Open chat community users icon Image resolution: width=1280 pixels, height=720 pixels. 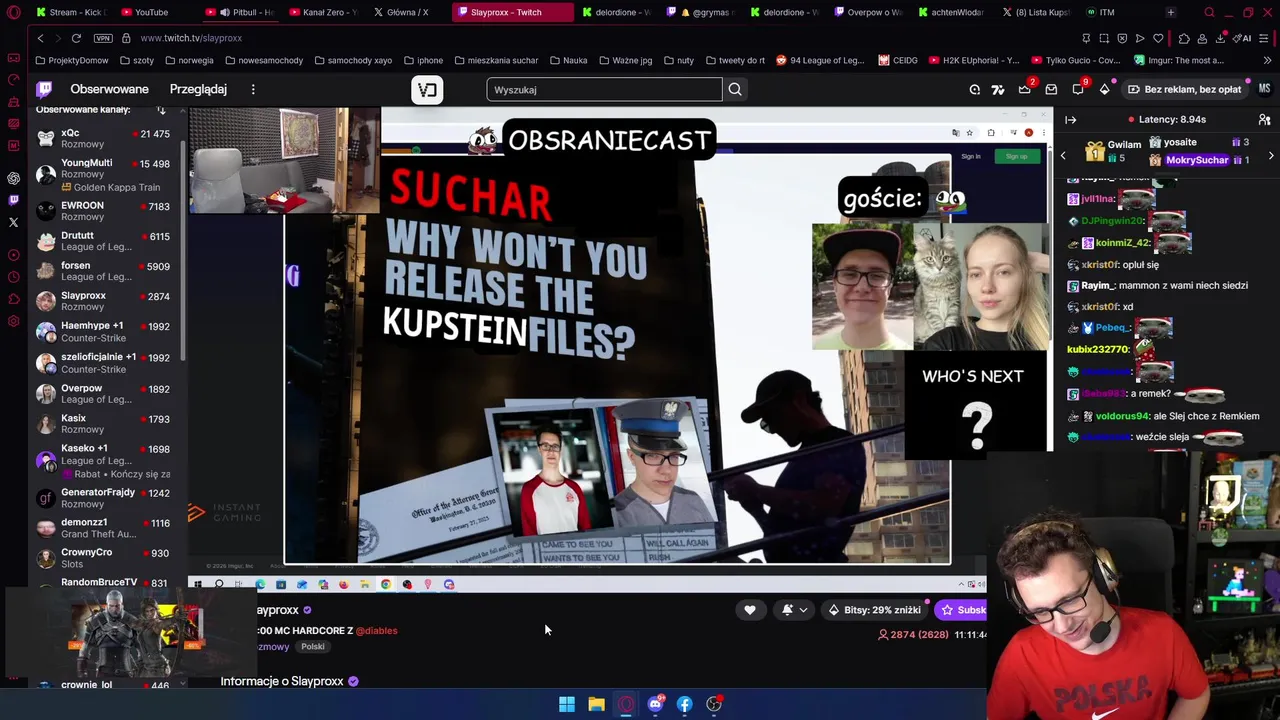(x=1264, y=120)
